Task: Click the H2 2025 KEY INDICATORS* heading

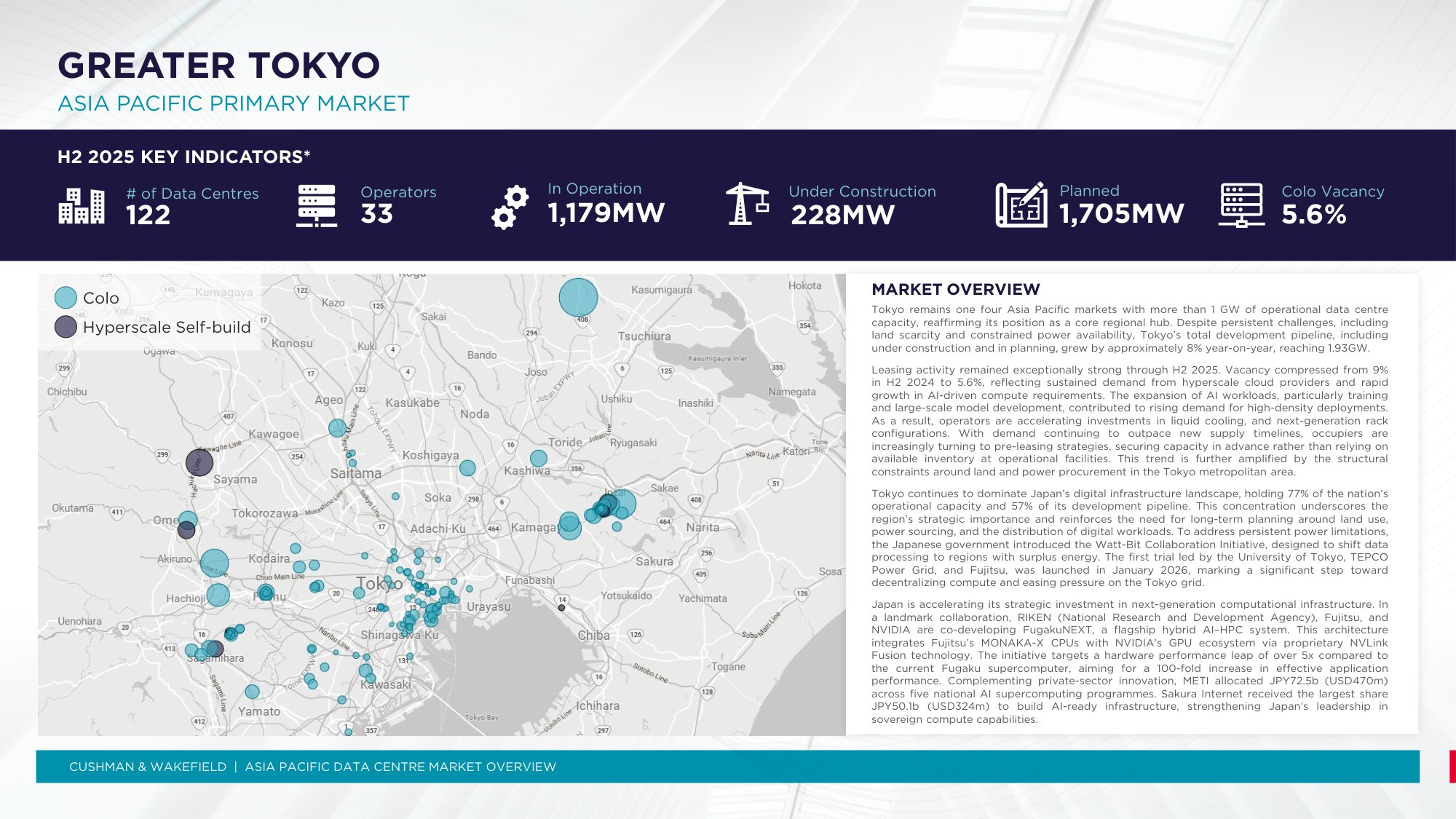Action: tap(184, 157)
